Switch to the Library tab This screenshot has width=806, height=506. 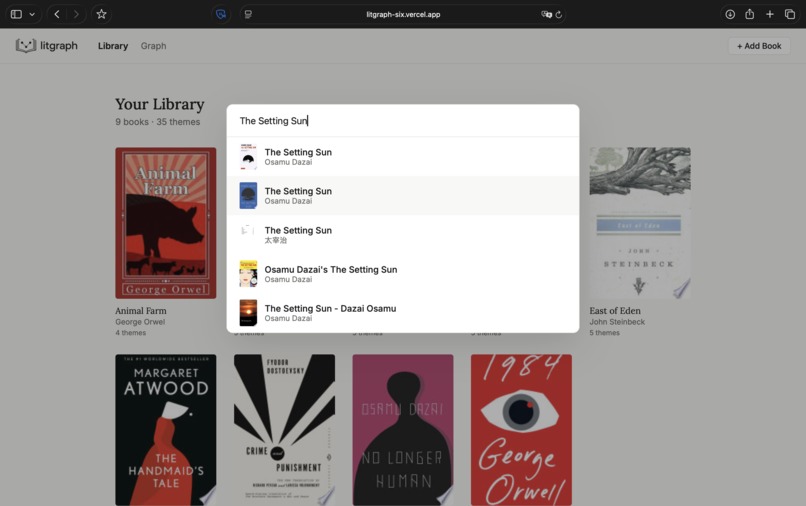pos(113,46)
